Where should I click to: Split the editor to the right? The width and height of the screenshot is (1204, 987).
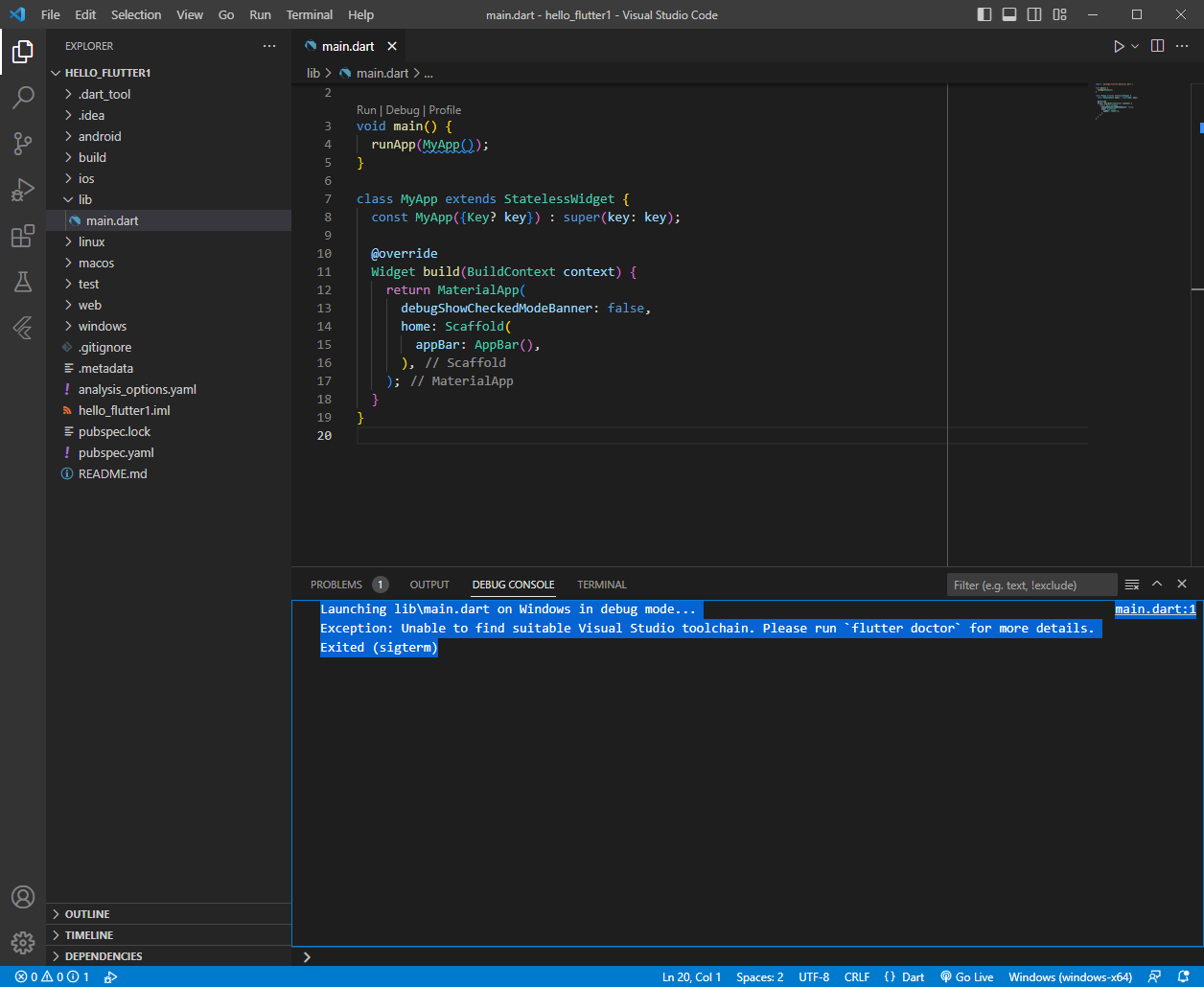point(1157,46)
